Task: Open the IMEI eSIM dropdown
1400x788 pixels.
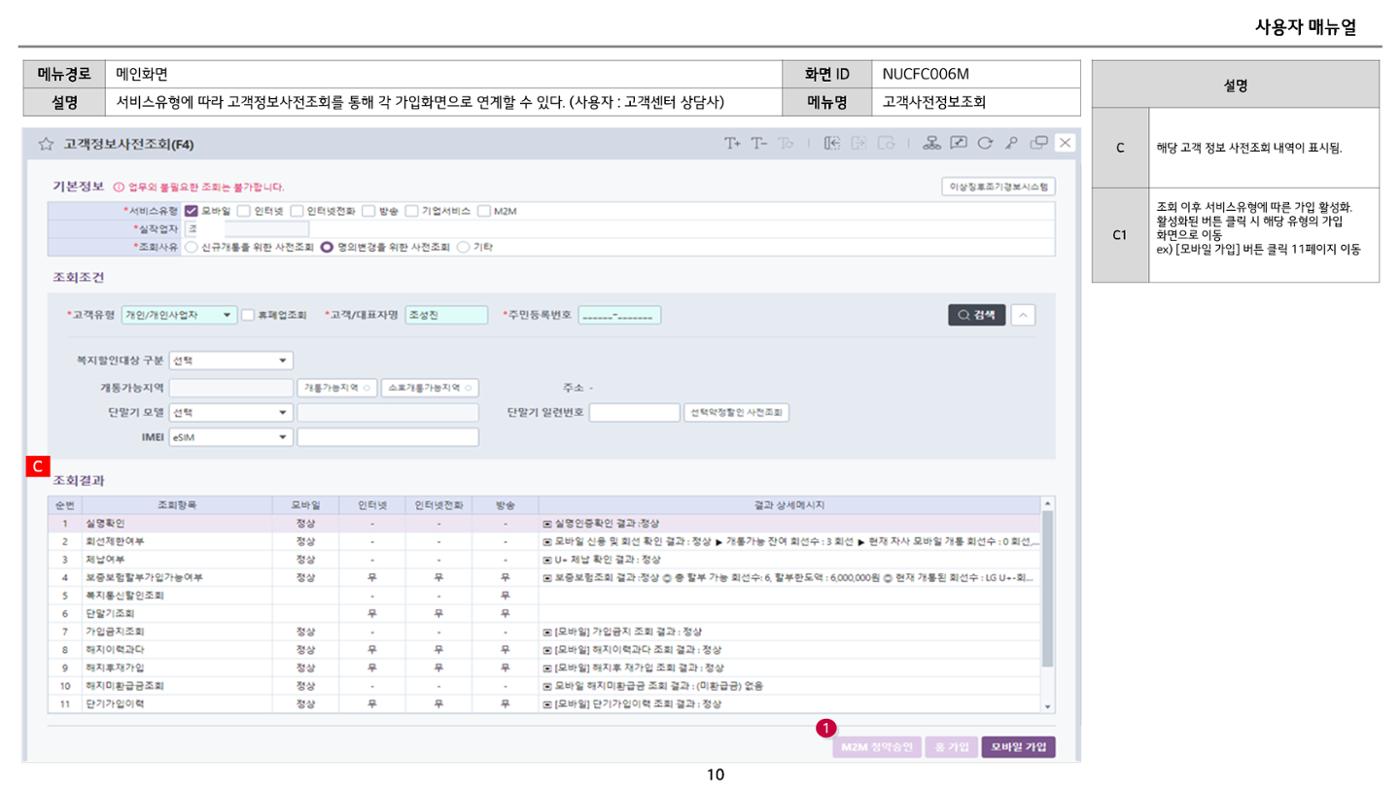Action: (x=231, y=437)
